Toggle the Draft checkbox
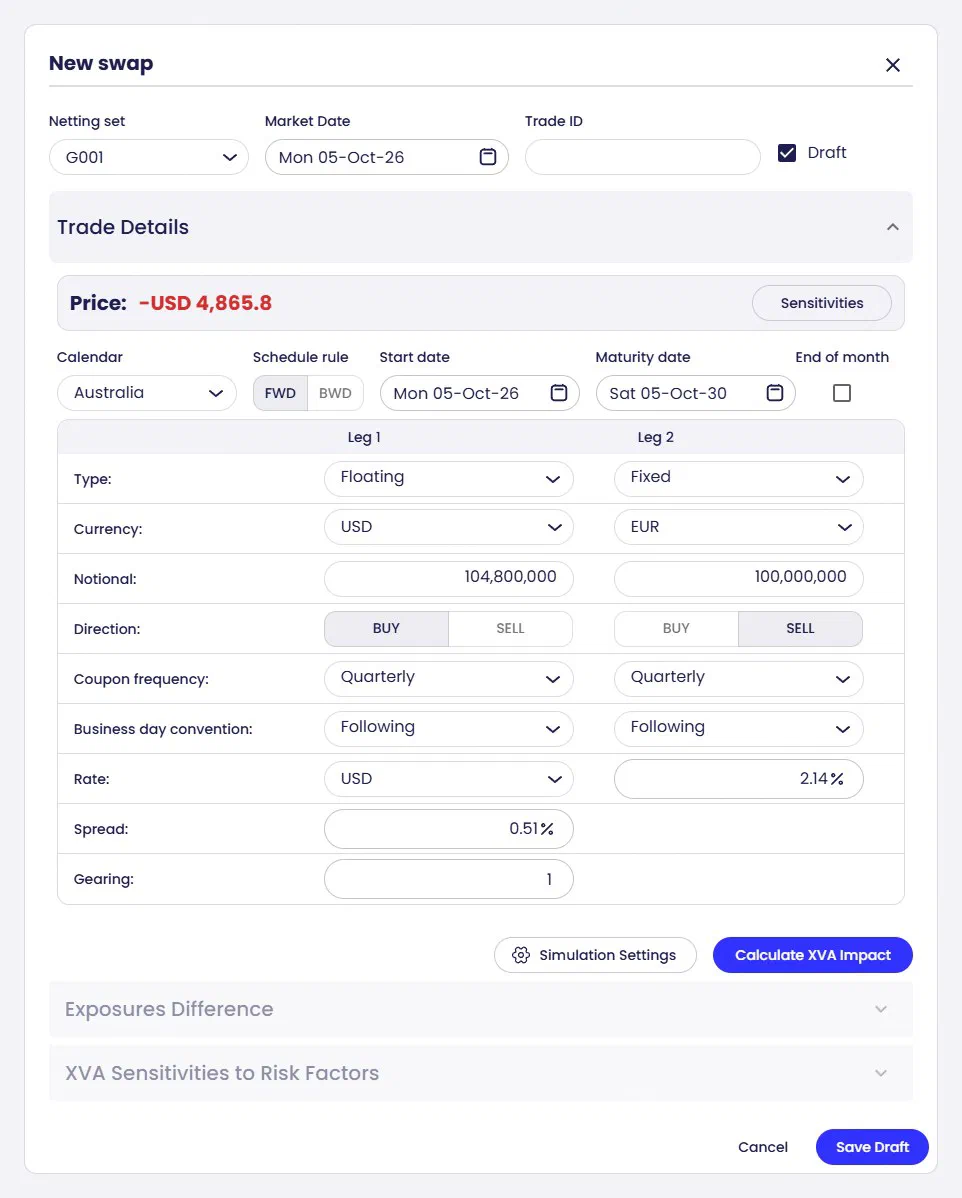This screenshot has height=1198, width=962. (787, 153)
